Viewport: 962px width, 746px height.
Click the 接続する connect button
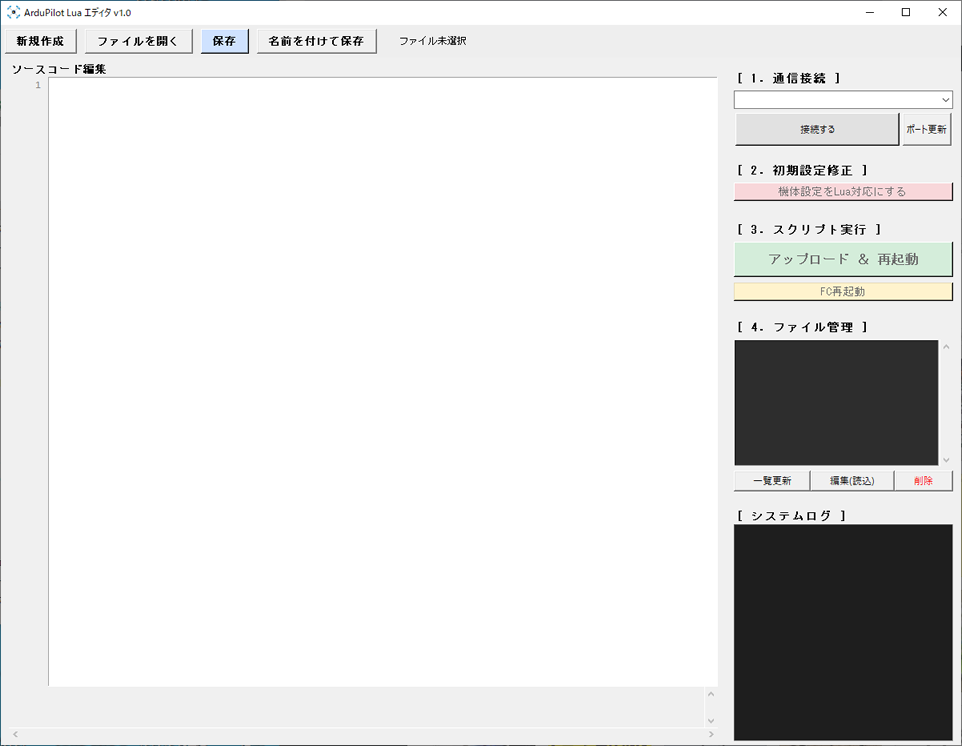(817, 129)
